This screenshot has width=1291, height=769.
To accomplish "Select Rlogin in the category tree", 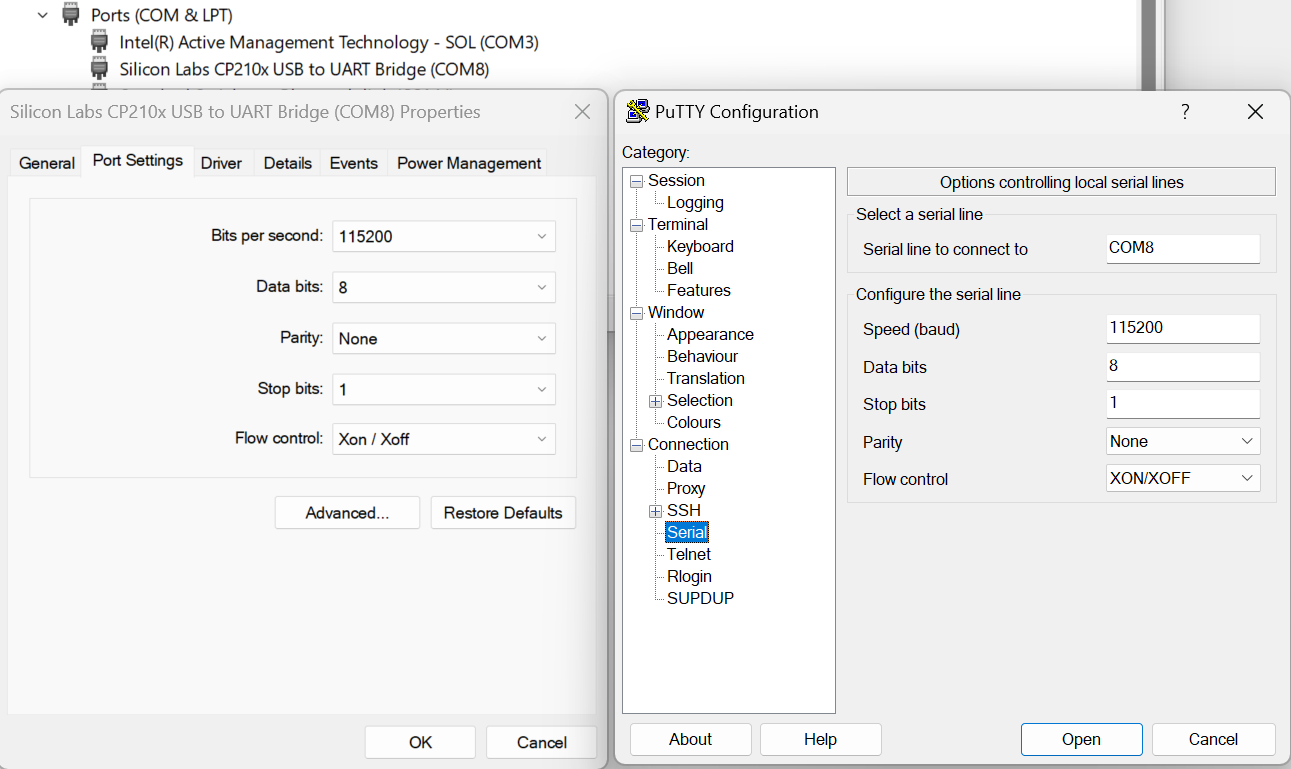I will [689, 577].
